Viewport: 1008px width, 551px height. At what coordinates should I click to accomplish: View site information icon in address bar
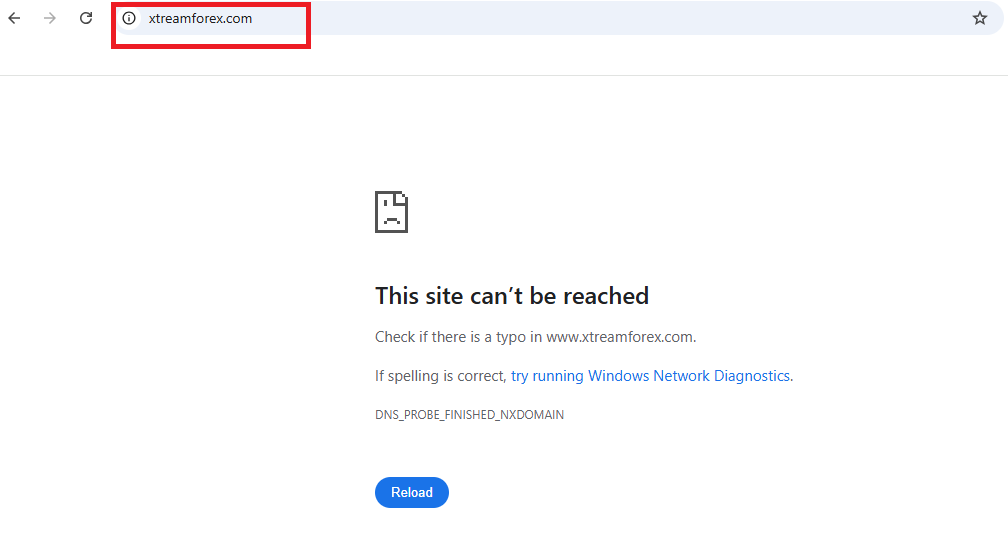129,18
